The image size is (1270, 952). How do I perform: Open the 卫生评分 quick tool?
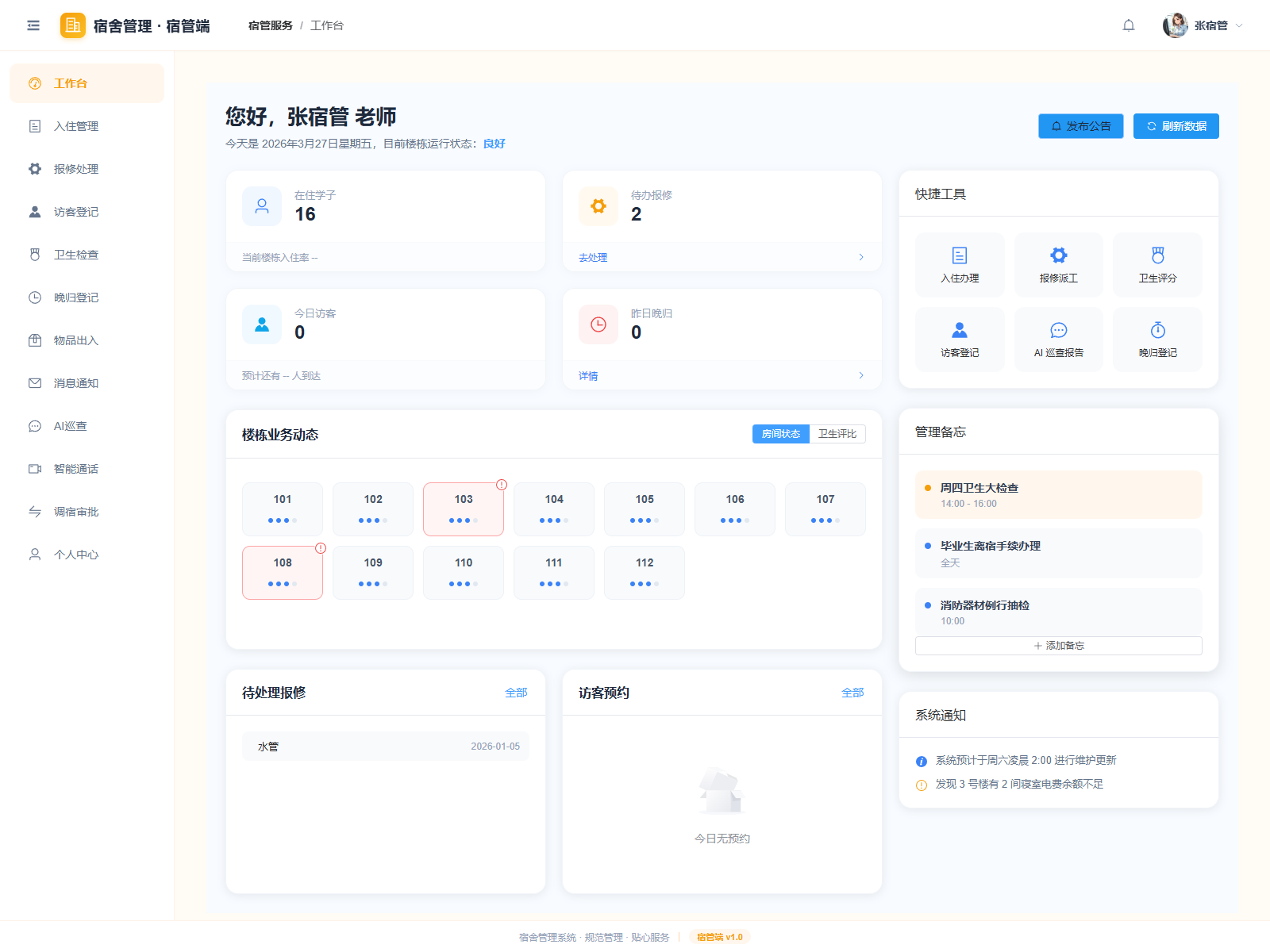(1157, 265)
